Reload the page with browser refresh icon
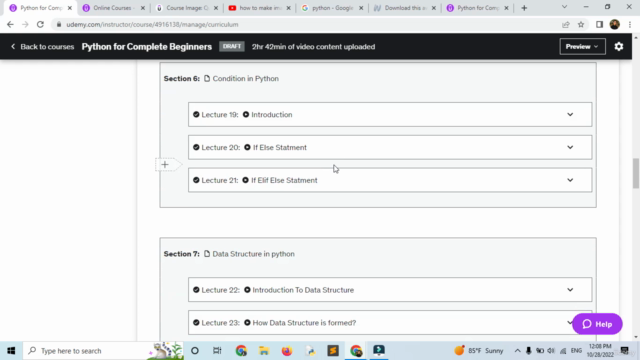 (40, 24)
